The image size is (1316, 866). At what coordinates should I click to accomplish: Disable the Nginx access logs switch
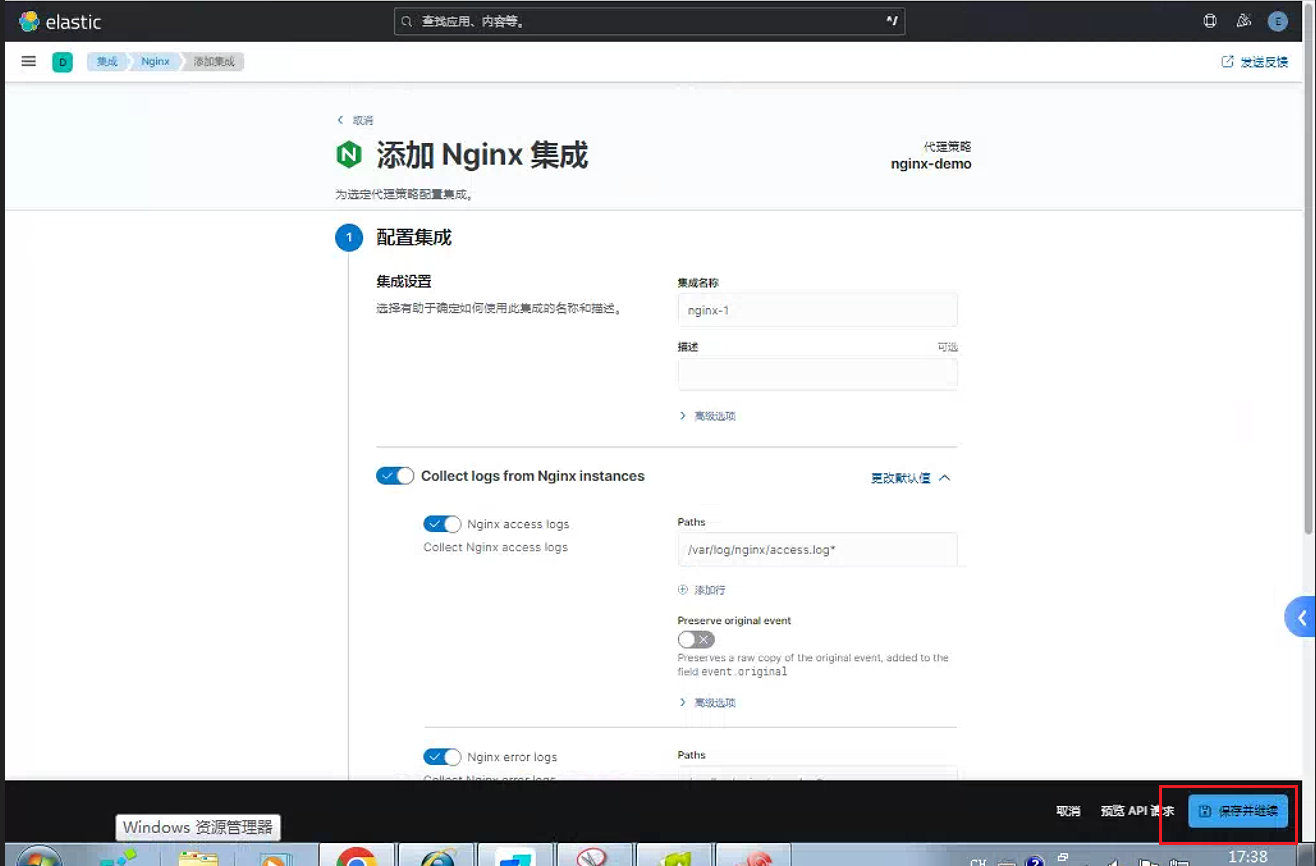[x=442, y=524]
